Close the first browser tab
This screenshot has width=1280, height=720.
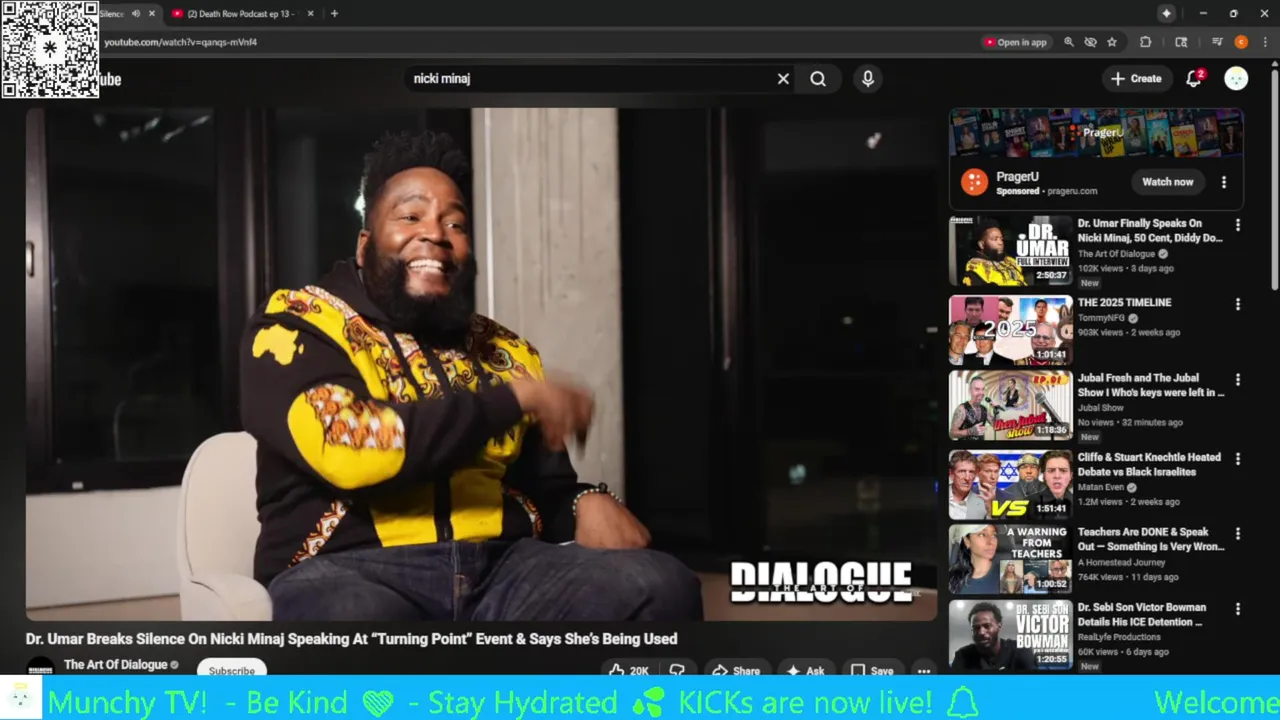pos(152,14)
